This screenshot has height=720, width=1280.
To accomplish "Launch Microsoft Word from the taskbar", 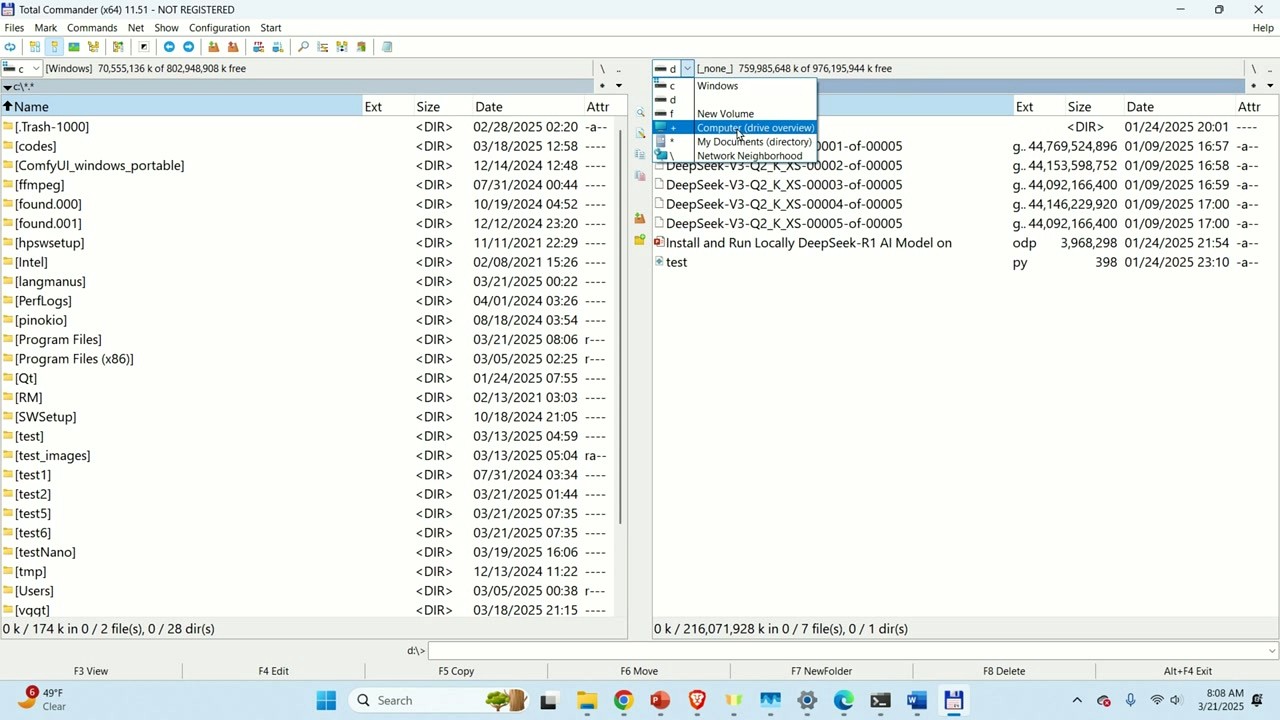I will 915,700.
